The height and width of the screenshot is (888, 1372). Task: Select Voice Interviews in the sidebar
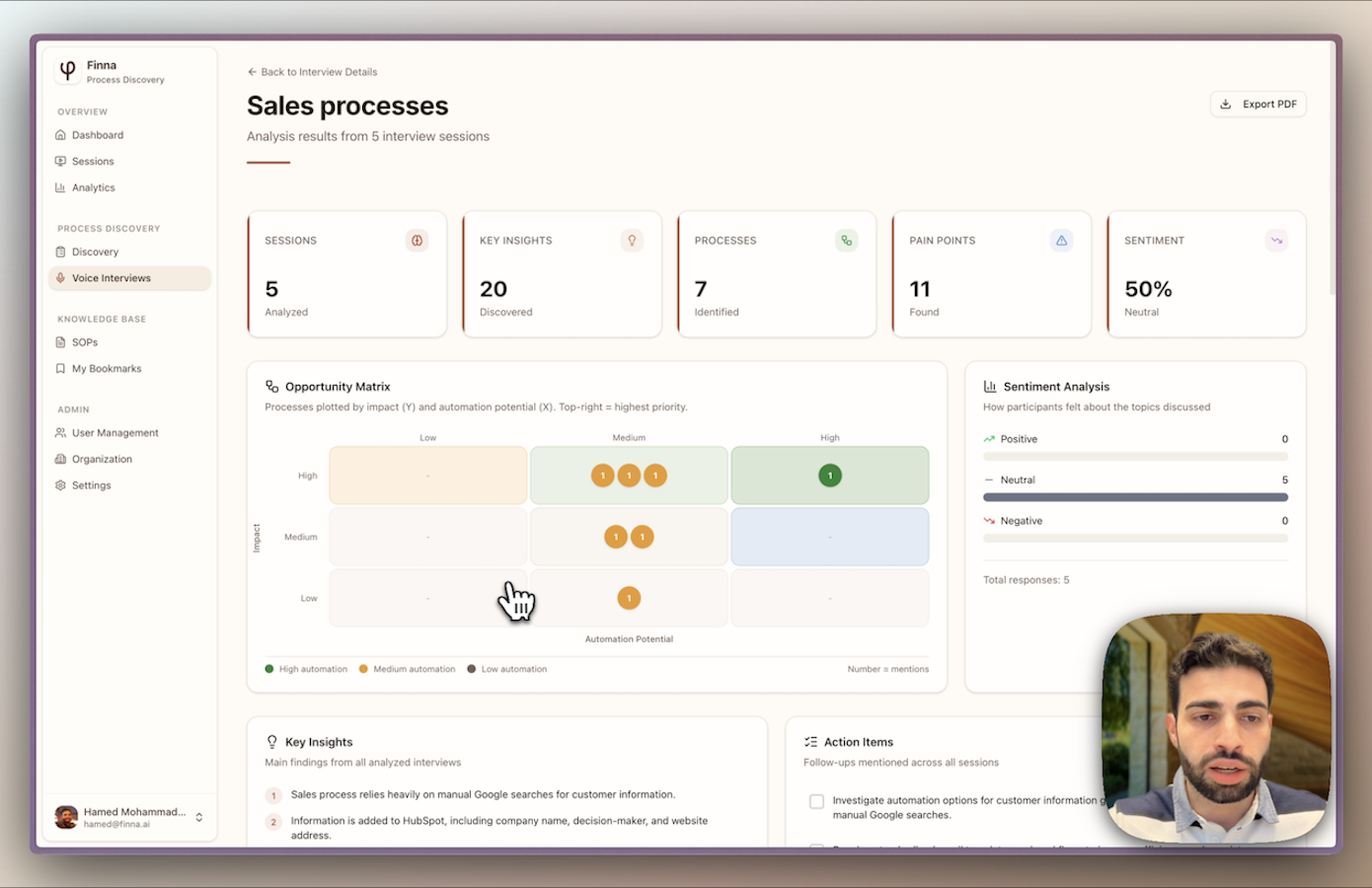pyautogui.click(x=111, y=278)
